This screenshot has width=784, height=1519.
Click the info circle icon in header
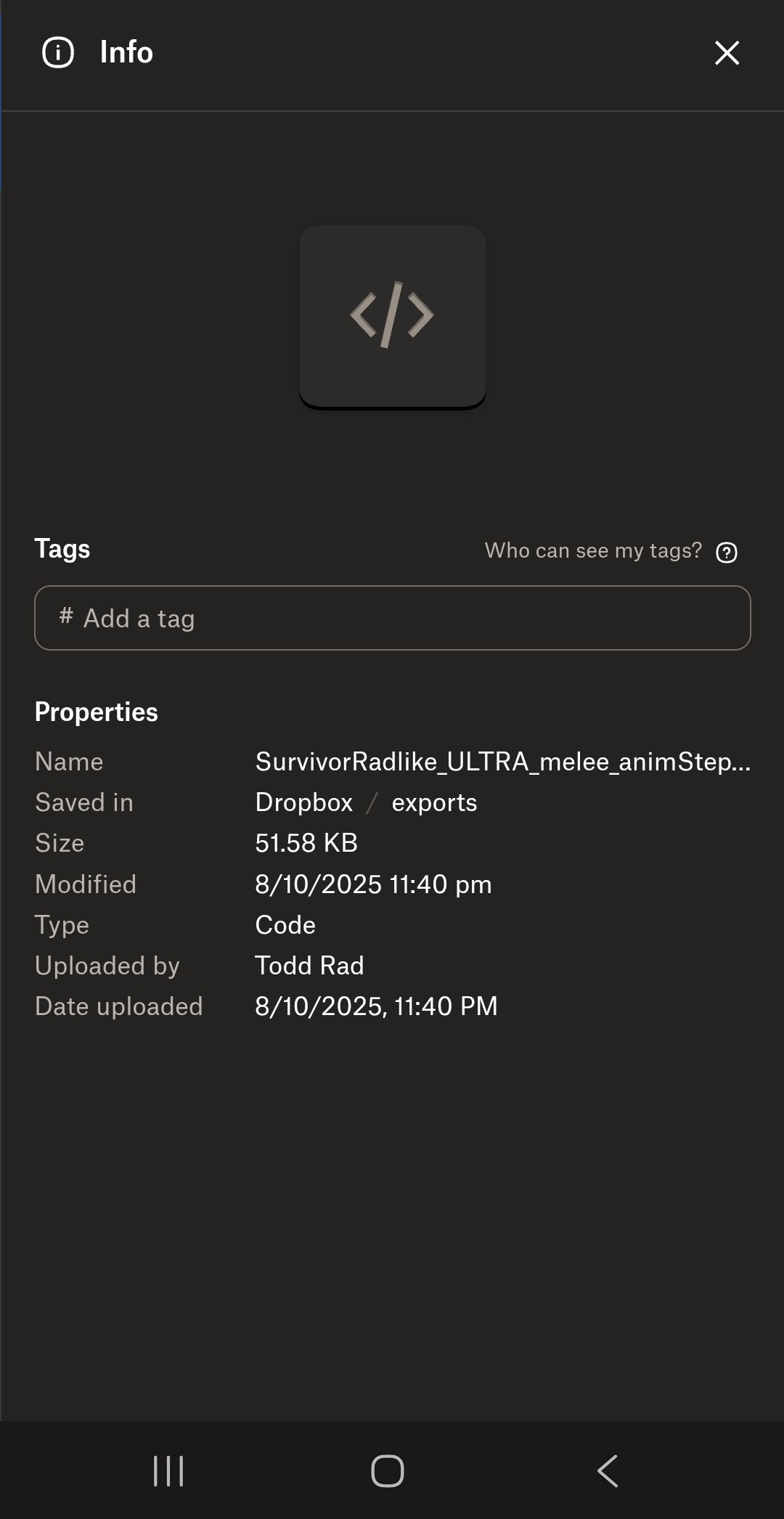click(58, 53)
